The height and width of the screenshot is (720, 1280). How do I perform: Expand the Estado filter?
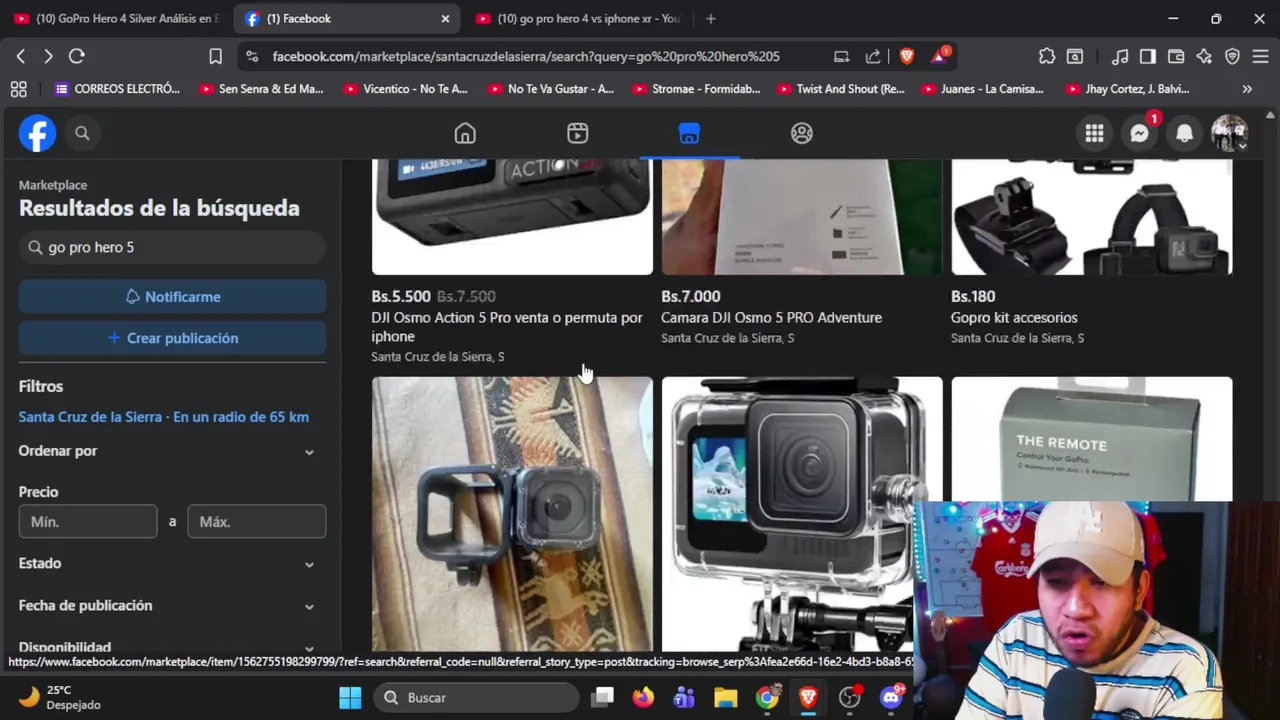[172, 564]
